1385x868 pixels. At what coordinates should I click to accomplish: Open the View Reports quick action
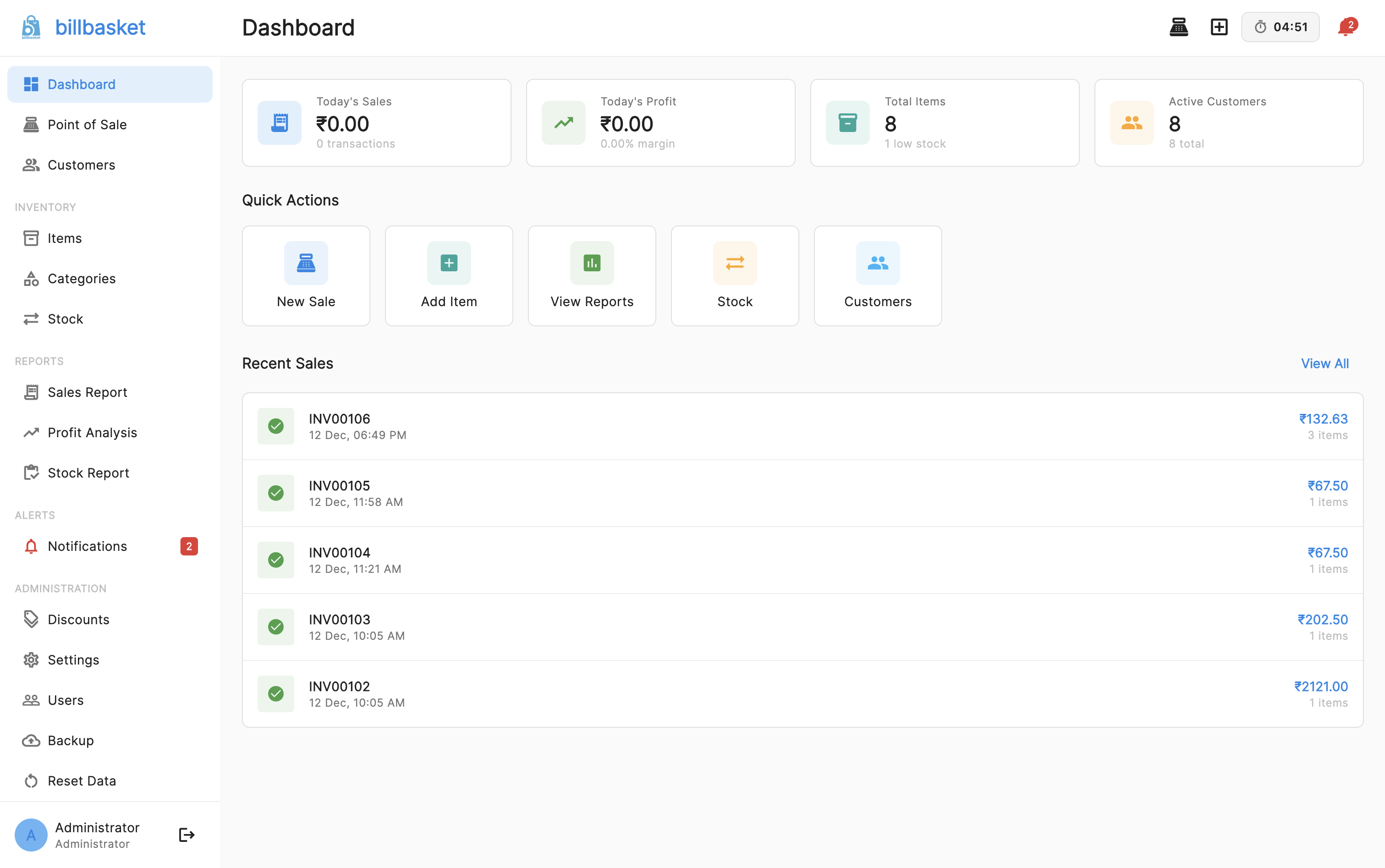[591, 275]
